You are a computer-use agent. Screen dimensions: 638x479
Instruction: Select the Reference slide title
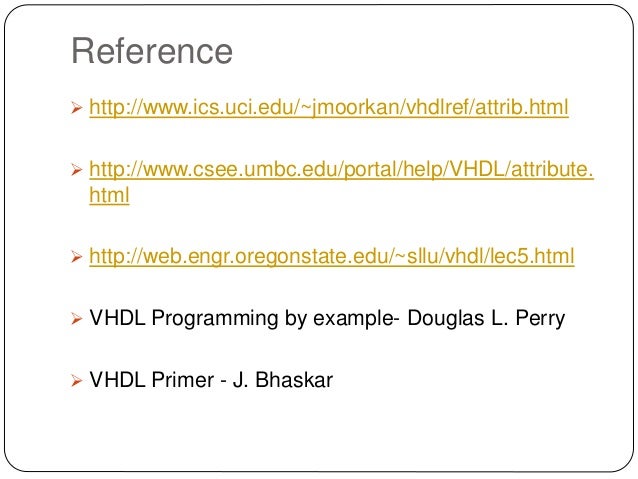(152, 51)
